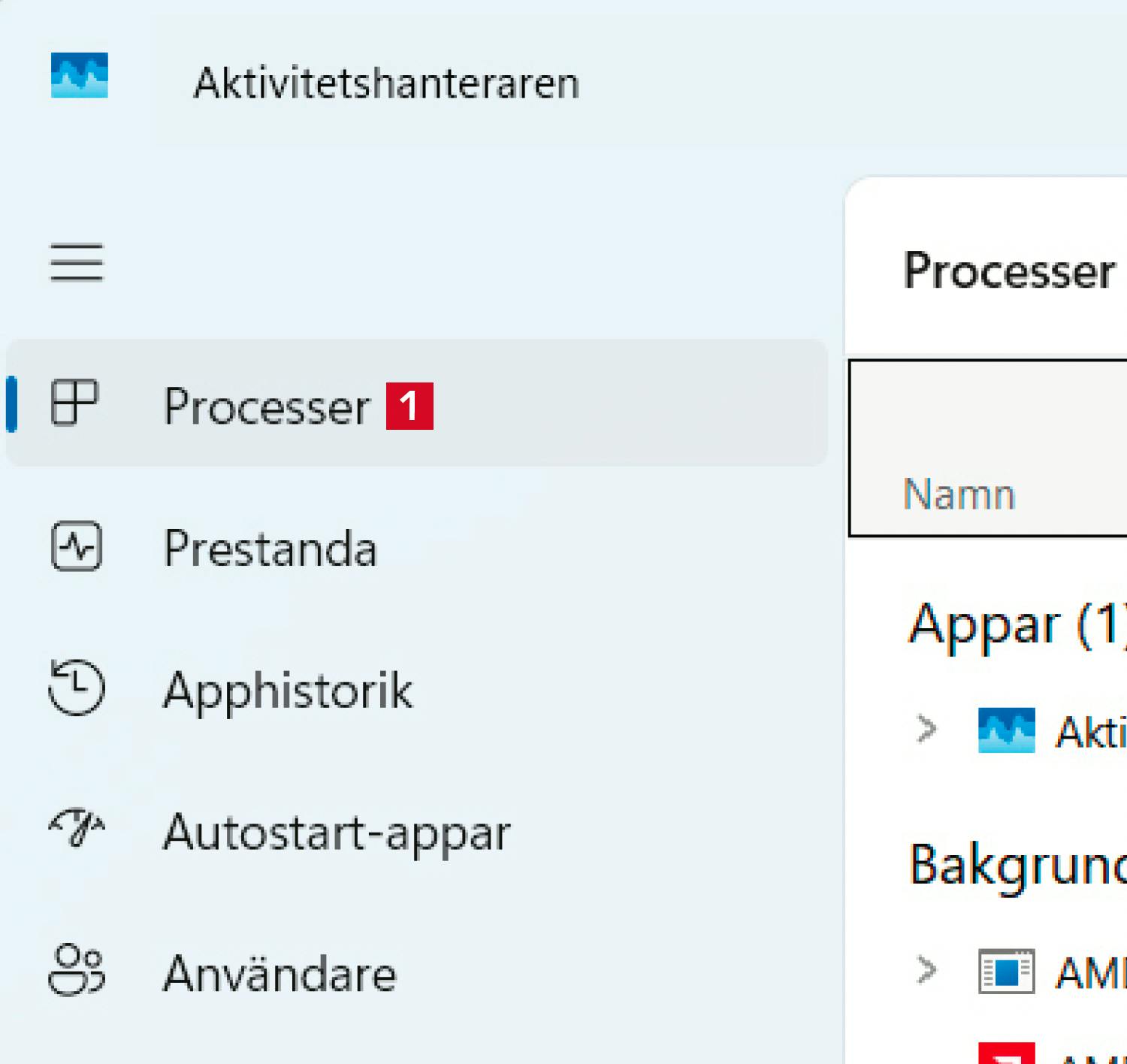Click the Task Manager logo in title bar
The width and height of the screenshot is (1127, 1064).
click(x=79, y=75)
